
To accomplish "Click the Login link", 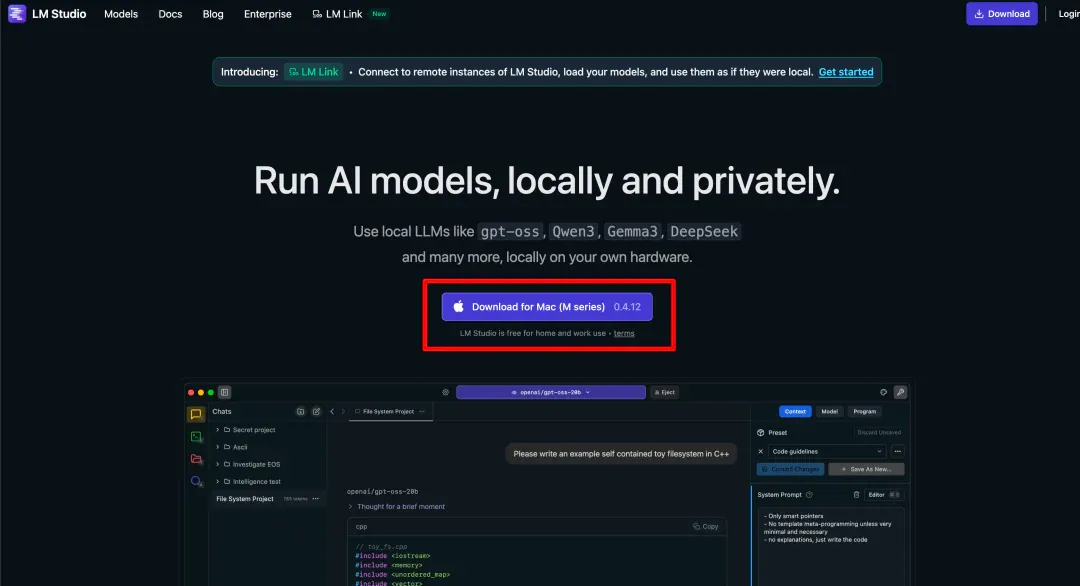I will click(1068, 14).
